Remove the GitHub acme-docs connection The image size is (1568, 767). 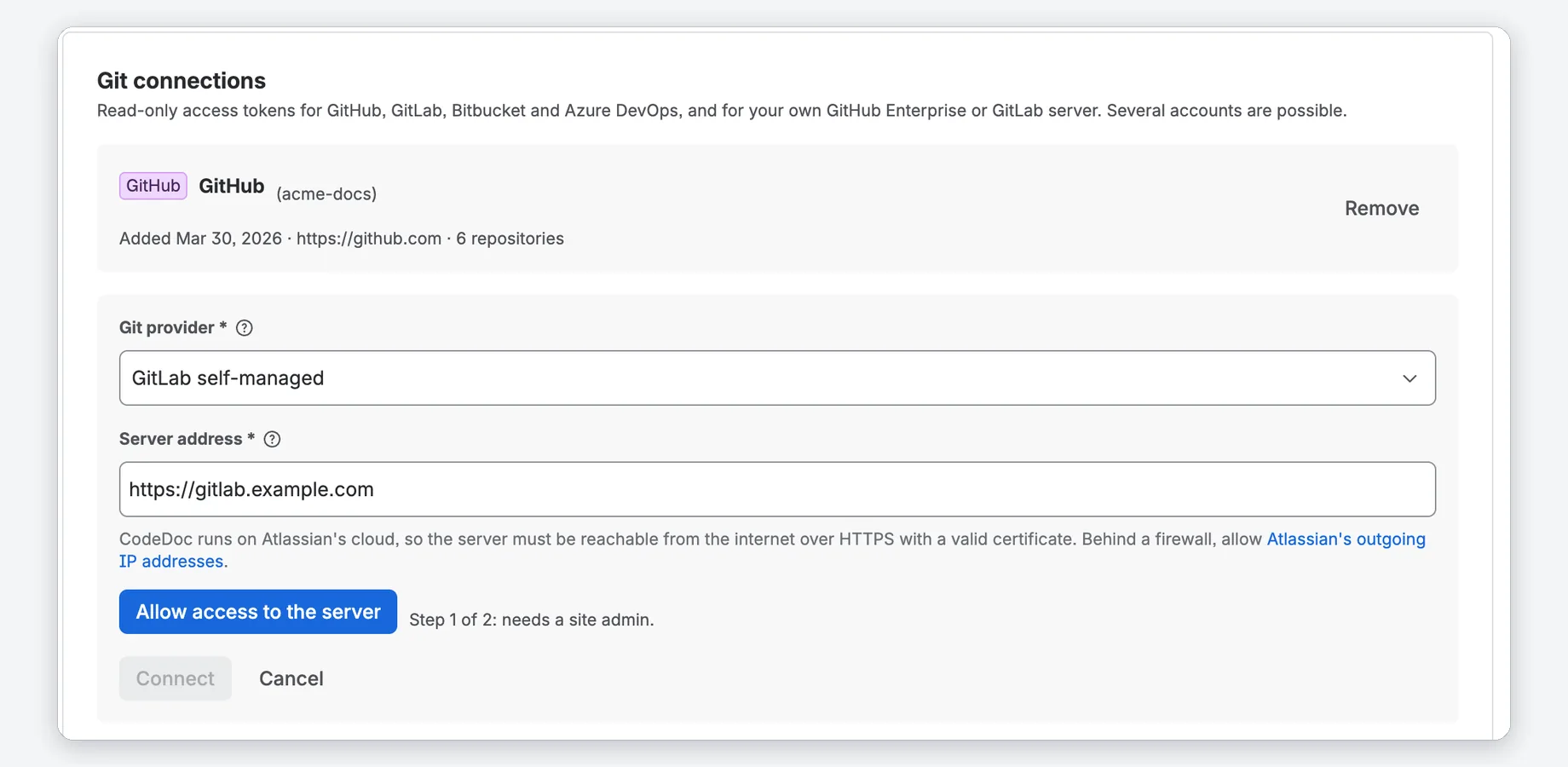point(1381,208)
